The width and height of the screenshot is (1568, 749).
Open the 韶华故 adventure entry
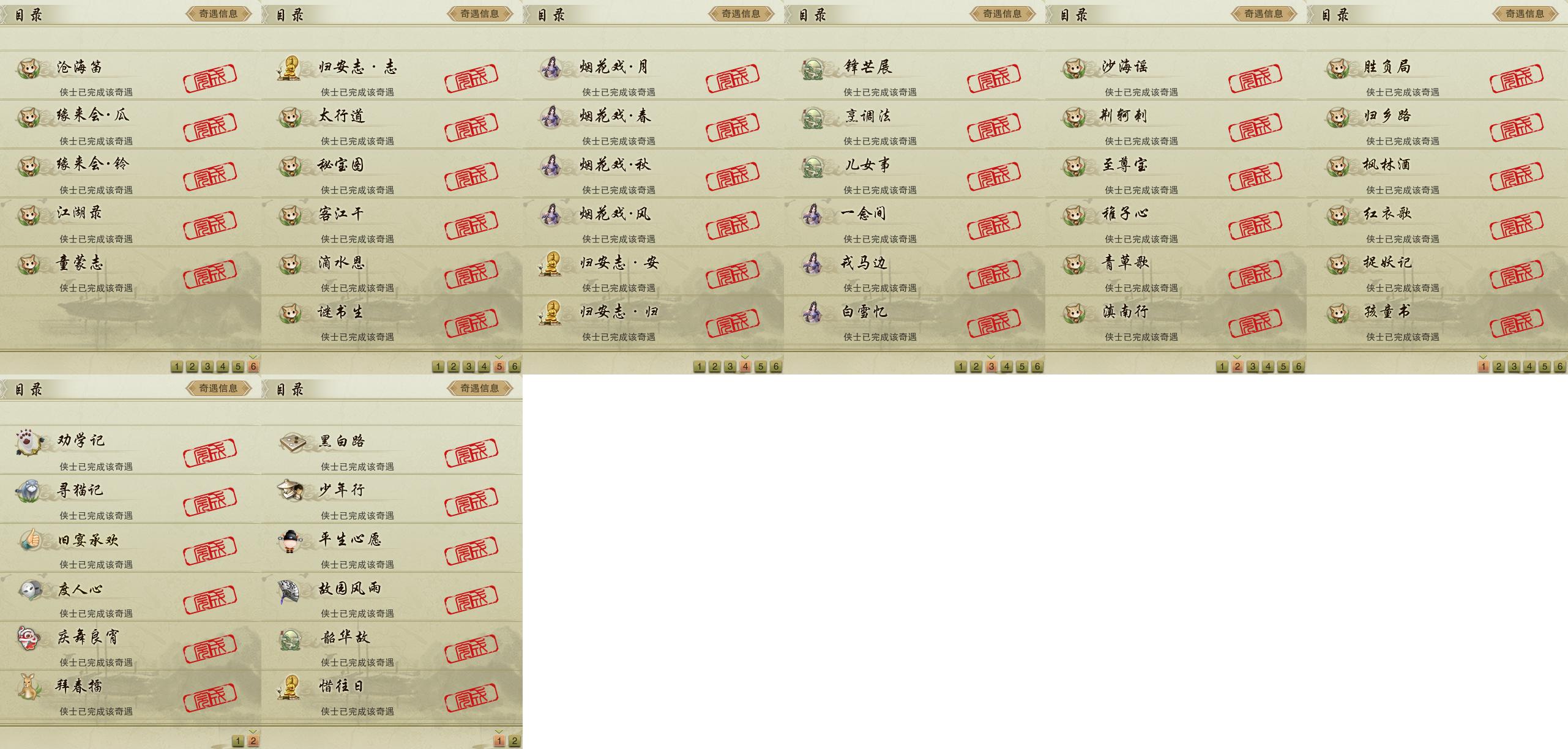(x=392, y=646)
